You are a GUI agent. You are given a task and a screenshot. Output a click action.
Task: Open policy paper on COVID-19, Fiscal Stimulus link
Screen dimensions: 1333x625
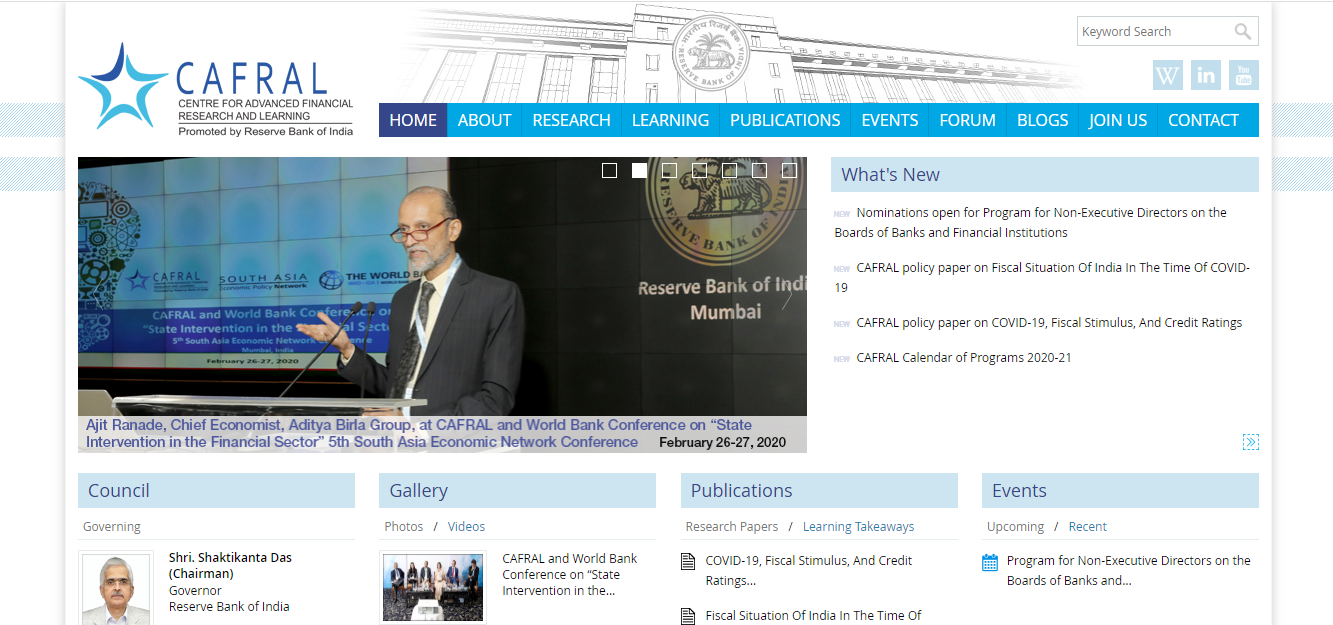tap(1049, 323)
